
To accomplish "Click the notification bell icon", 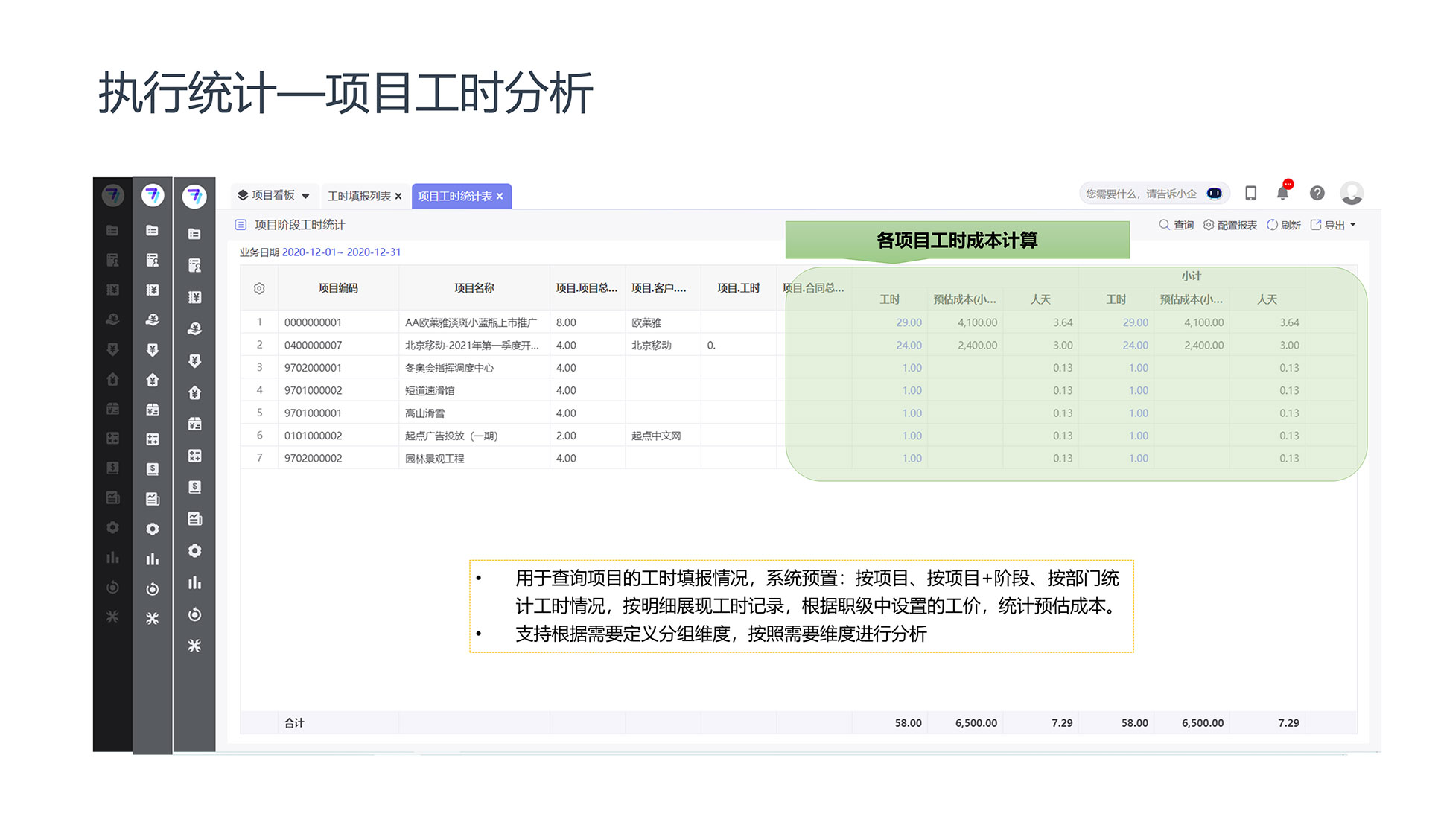I will tap(1282, 194).
